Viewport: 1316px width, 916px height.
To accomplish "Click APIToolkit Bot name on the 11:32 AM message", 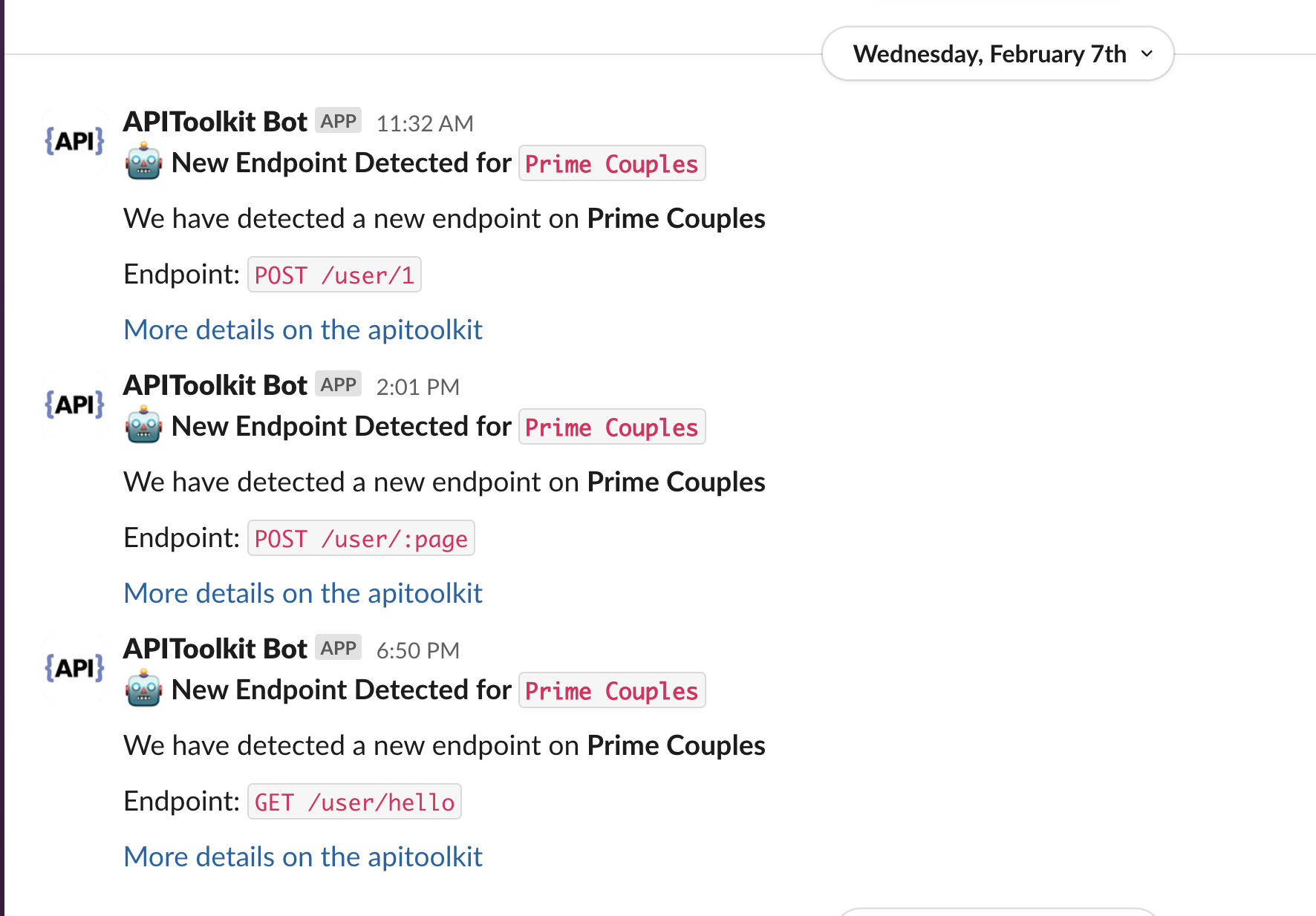I will (215, 122).
